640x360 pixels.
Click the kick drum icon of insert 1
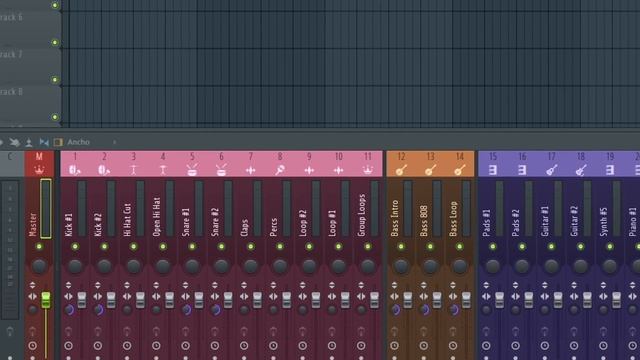pyautogui.click(x=75, y=170)
